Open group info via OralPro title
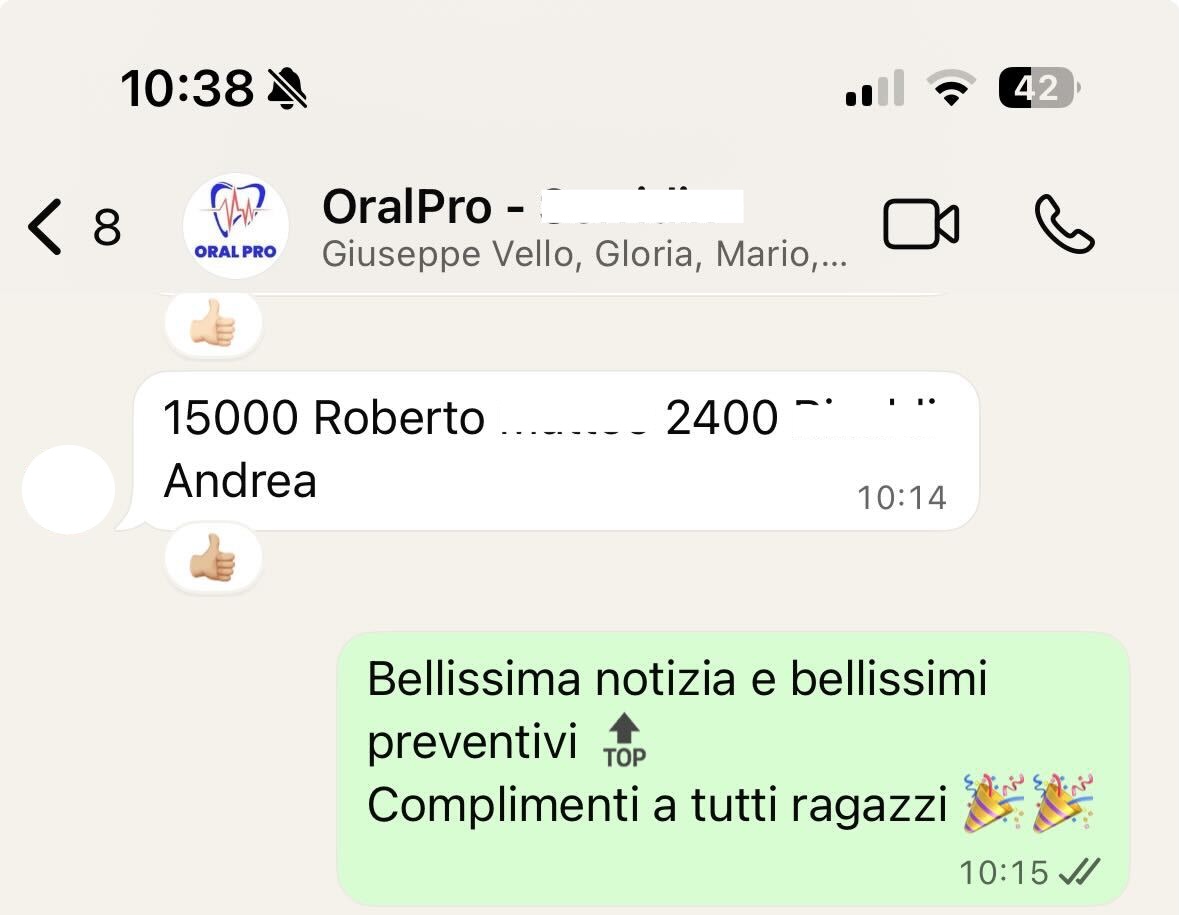1179x915 pixels. pos(532,206)
